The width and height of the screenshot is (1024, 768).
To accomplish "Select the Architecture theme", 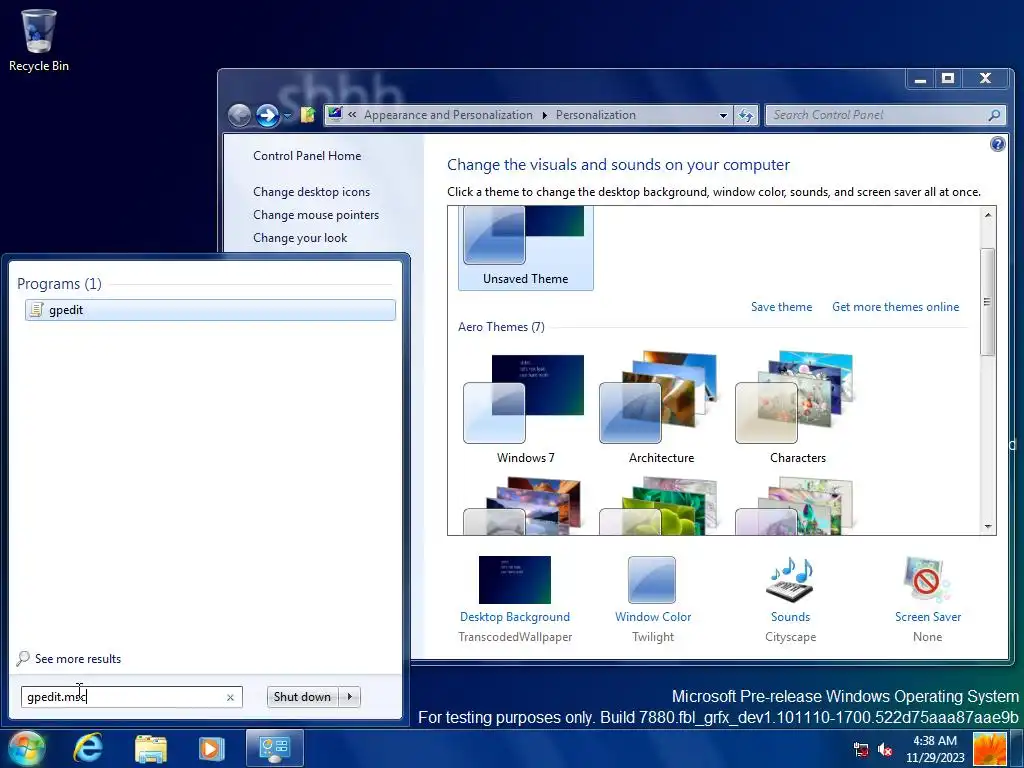I will [662, 408].
